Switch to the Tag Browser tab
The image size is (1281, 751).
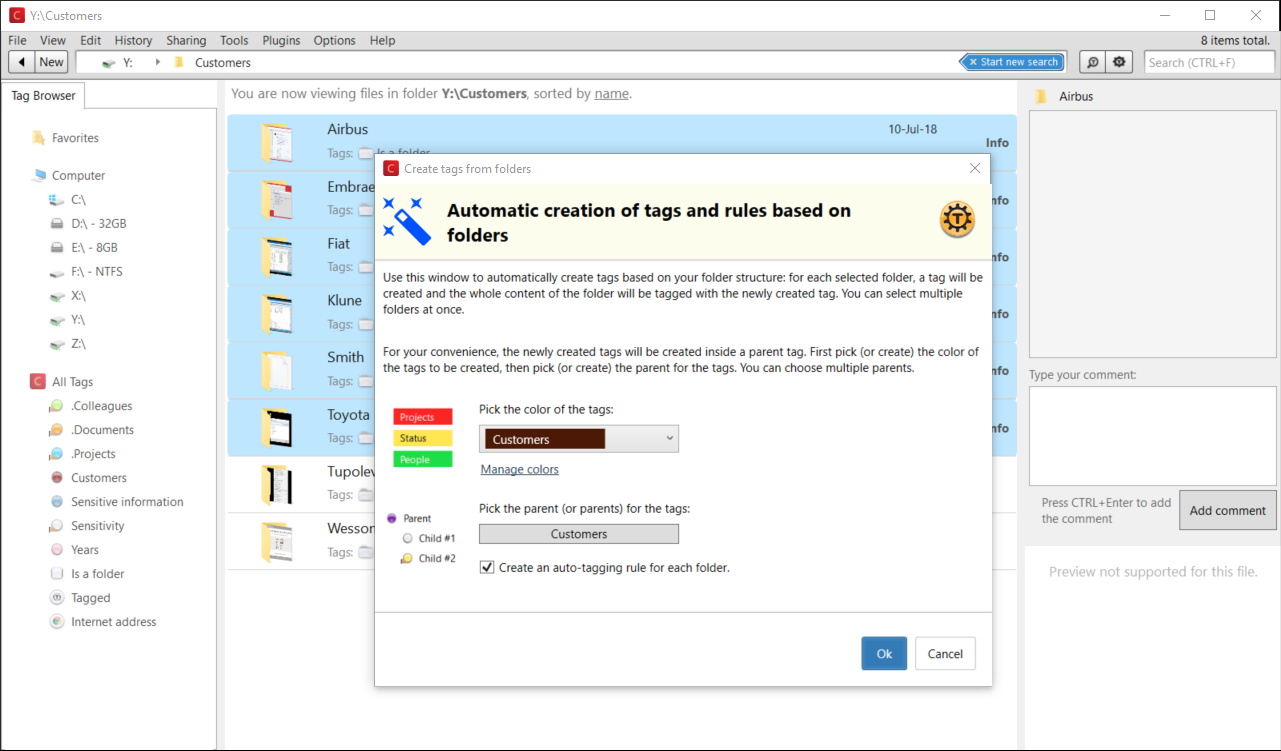point(43,96)
